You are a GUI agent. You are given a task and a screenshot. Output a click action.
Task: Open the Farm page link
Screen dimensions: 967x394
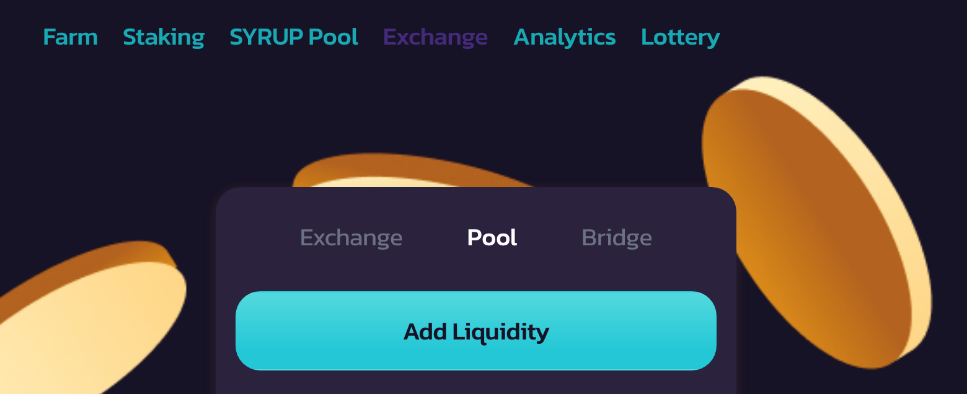[70, 38]
